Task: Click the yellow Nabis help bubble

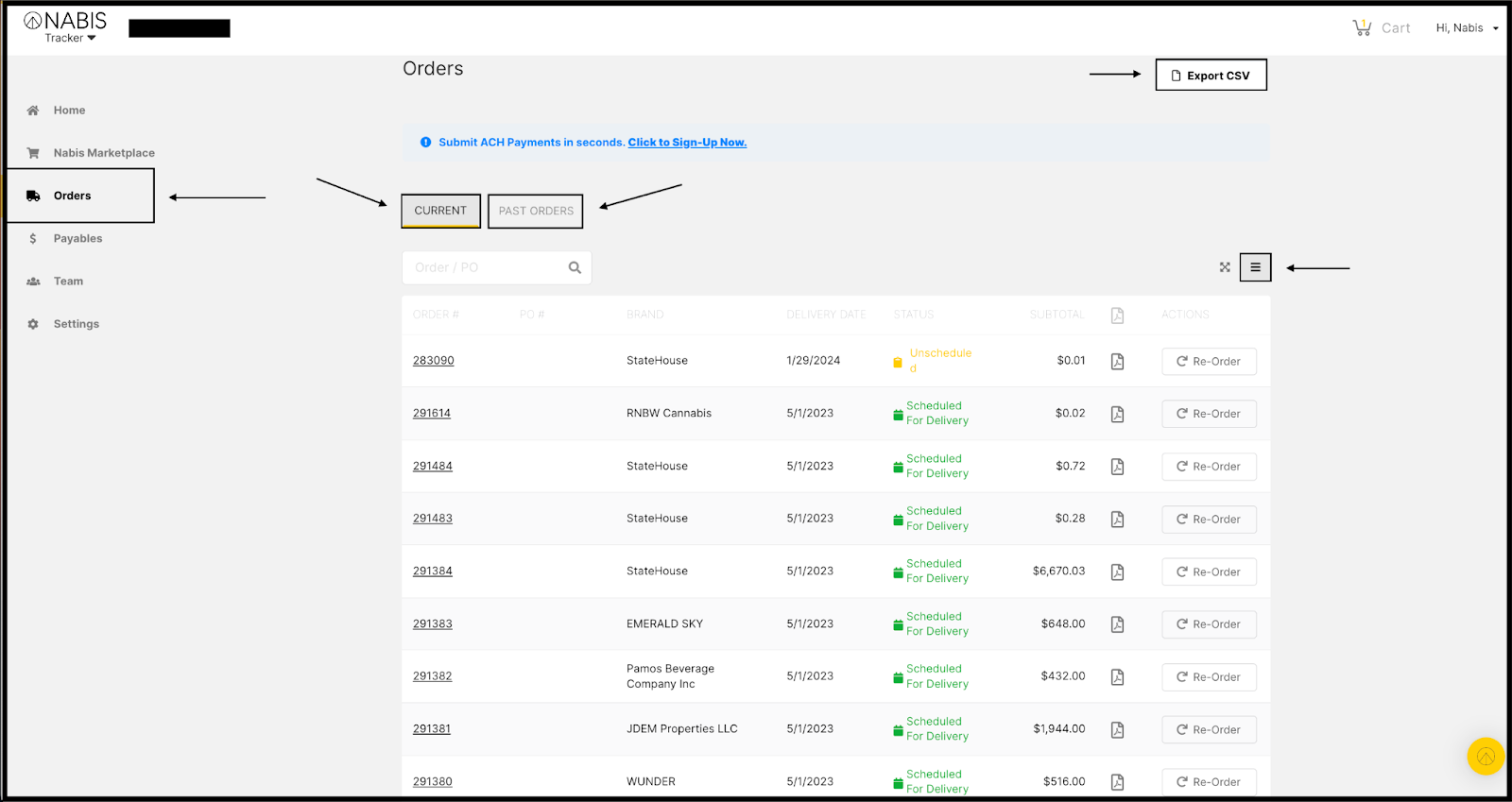Action: pyautogui.click(x=1485, y=756)
